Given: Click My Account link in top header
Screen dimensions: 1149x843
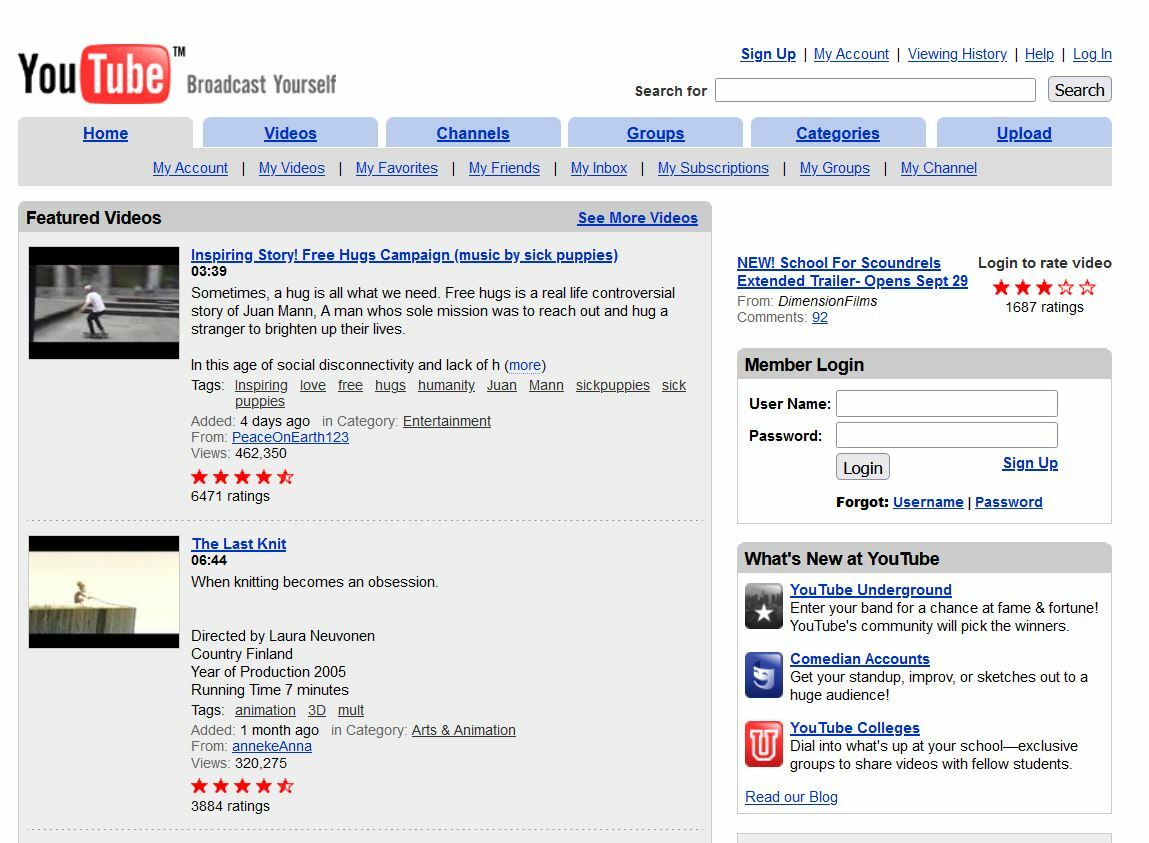Looking at the screenshot, I should click(x=851, y=54).
